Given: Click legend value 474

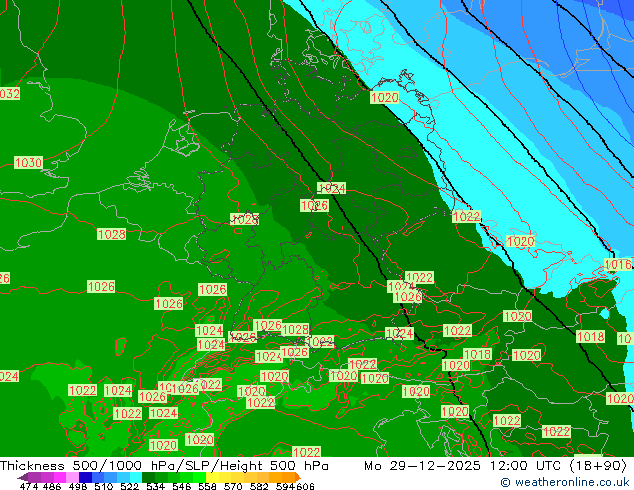Looking at the screenshot, I should tap(29, 486).
